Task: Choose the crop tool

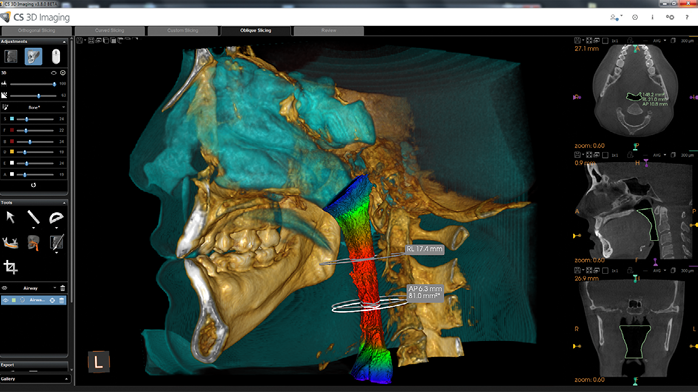Action: click(x=10, y=267)
